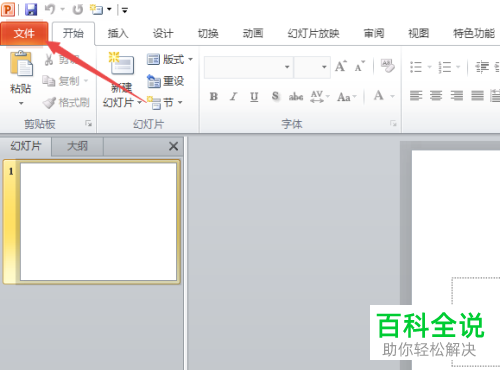The width and height of the screenshot is (500, 370).
Task: Expand the 粘贴 Paste options arrow
Action: (x=21, y=103)
